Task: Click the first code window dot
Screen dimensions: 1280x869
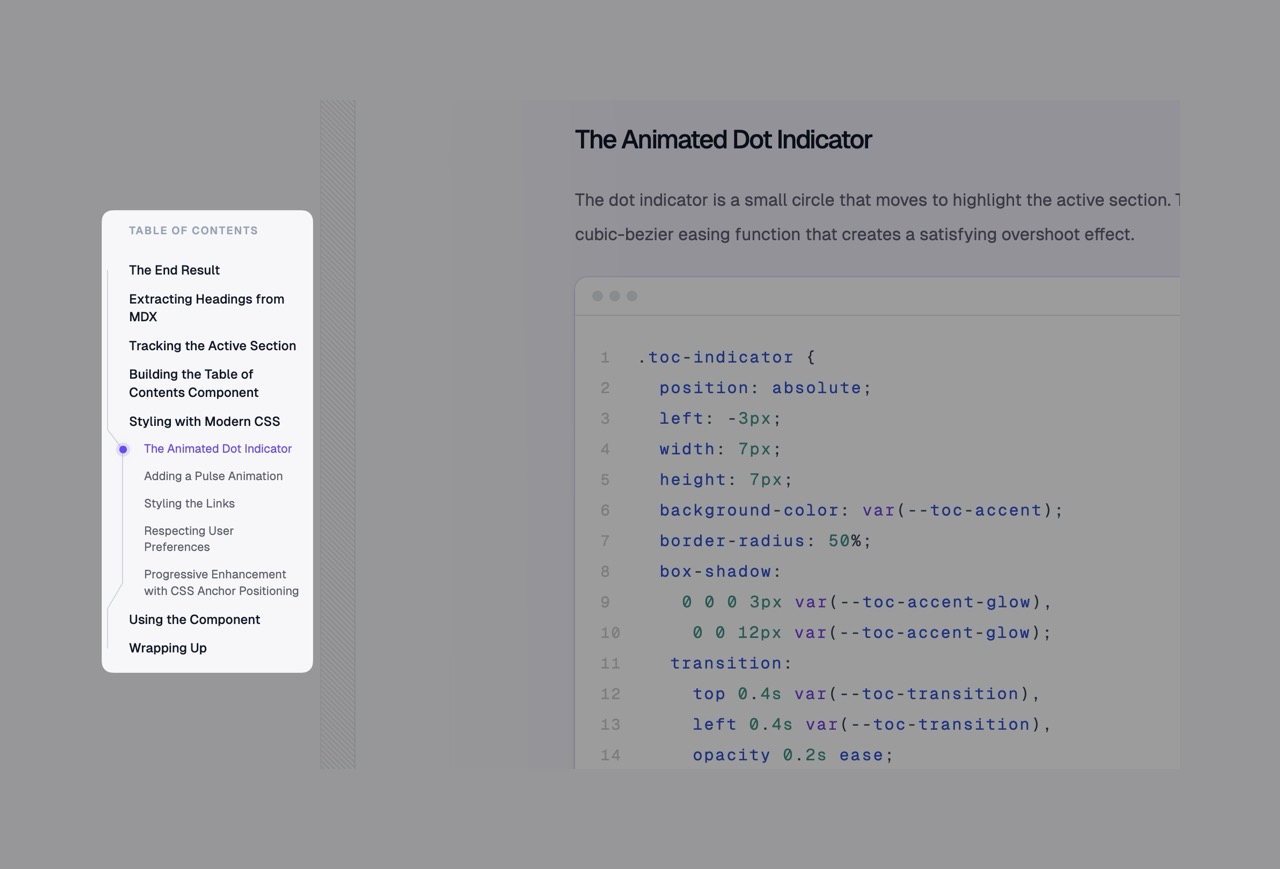Action: (x=598, y=296)
